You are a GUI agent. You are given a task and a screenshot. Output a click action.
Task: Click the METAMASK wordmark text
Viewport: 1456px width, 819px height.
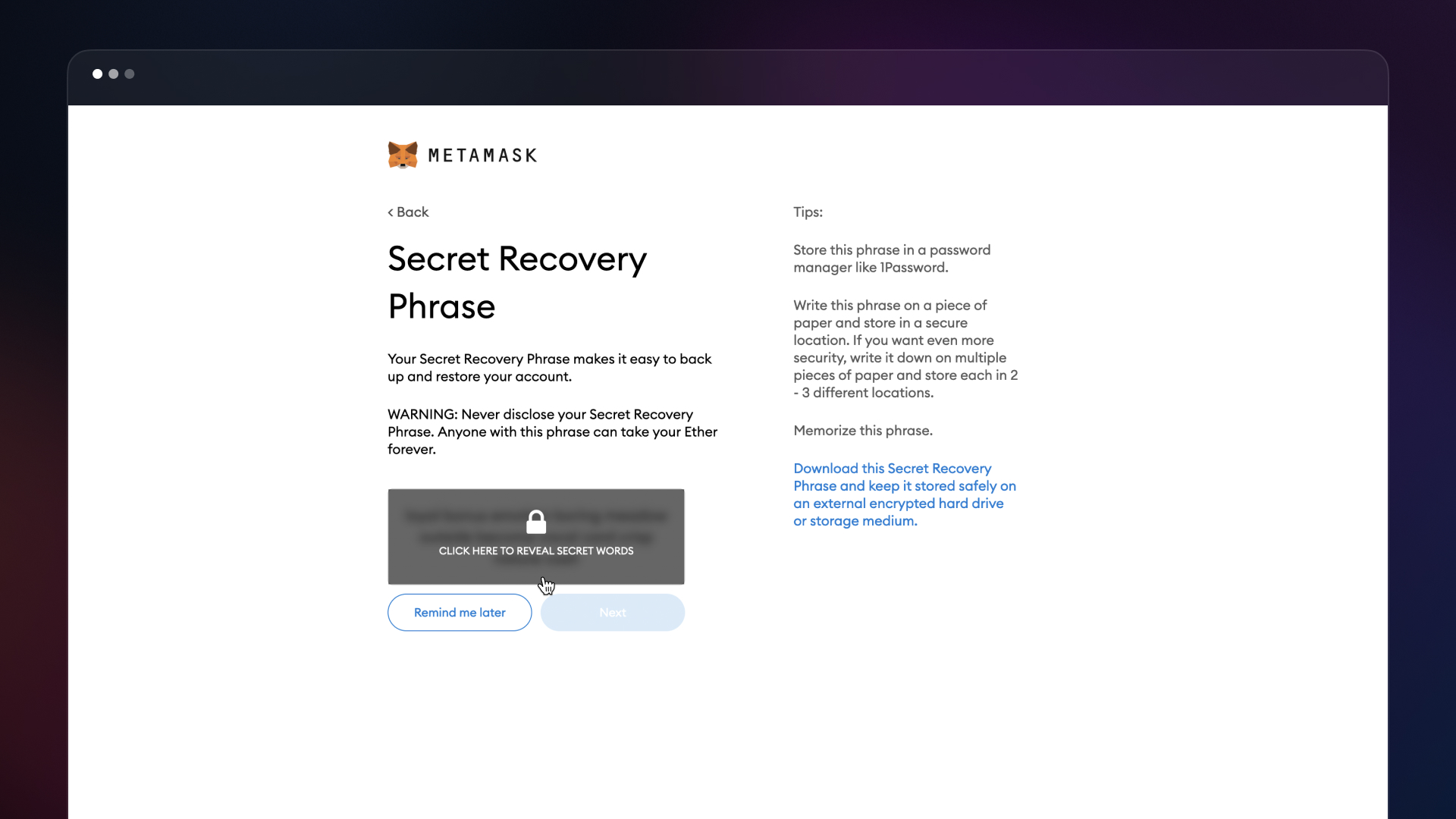coord(482,155)
